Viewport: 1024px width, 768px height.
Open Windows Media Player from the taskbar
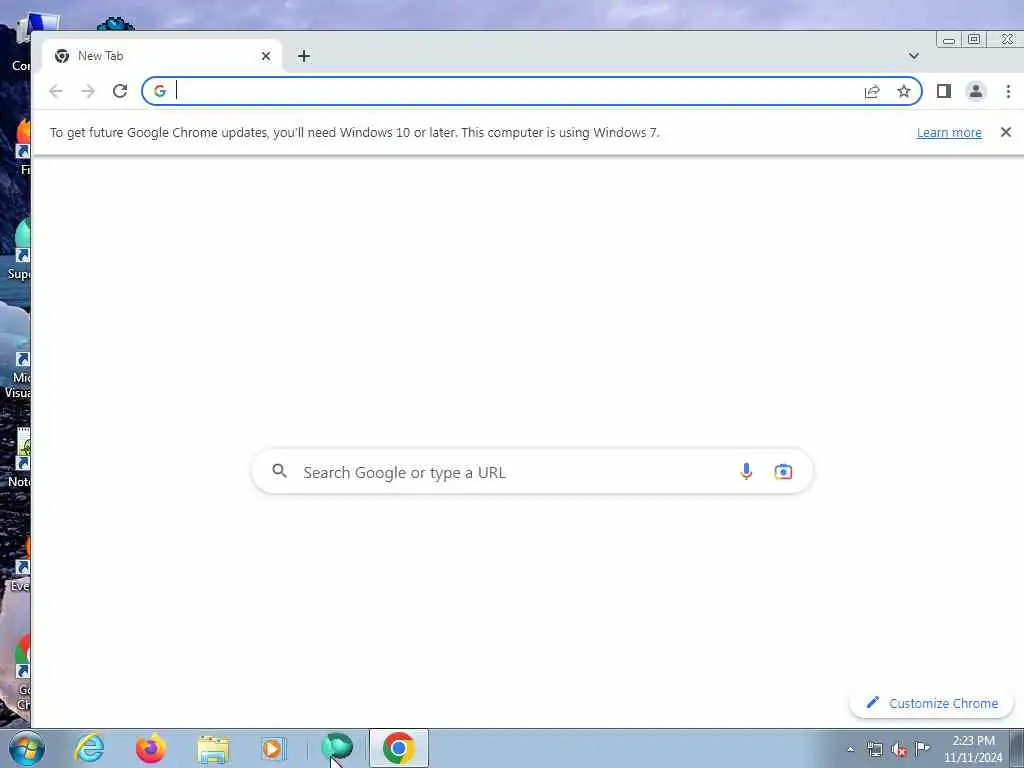pos(273,748)
